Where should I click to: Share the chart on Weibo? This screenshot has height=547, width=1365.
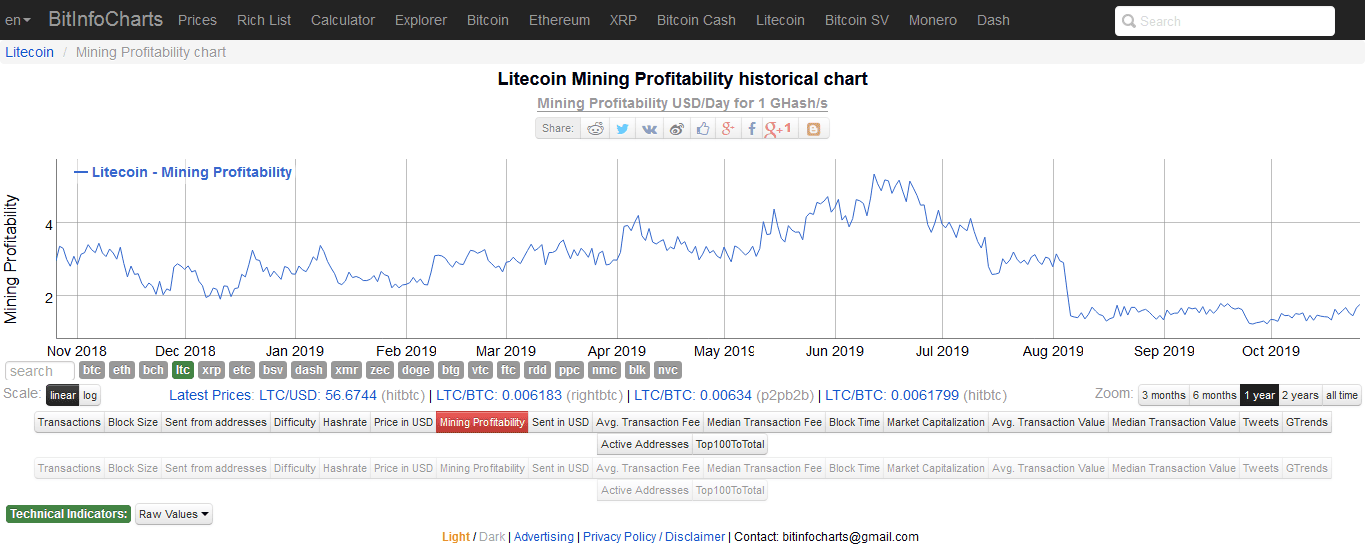pos(677,128)
